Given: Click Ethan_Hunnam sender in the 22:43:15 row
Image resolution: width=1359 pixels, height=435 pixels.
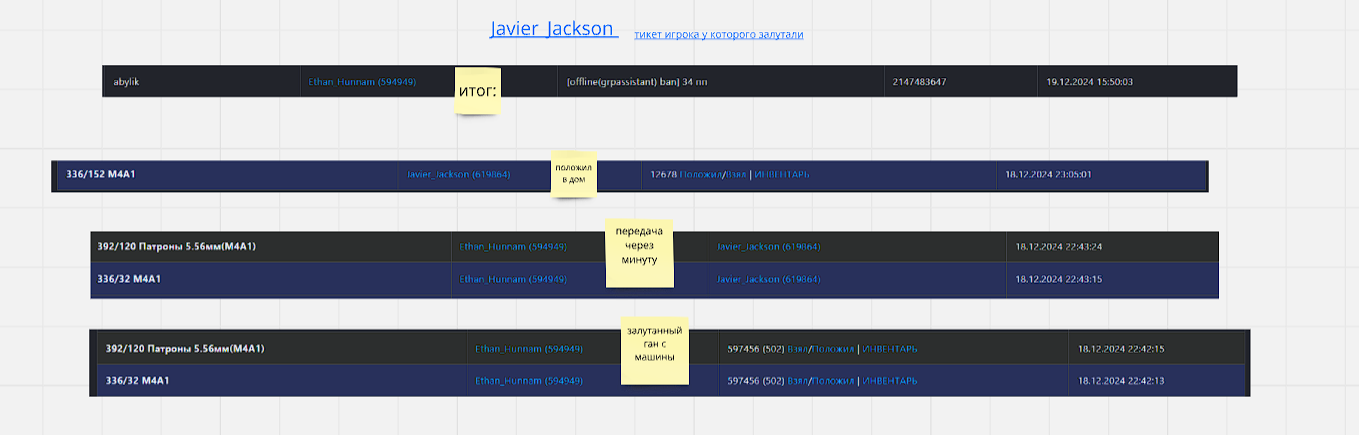Looking at the screenshot, I should [513, 280].
